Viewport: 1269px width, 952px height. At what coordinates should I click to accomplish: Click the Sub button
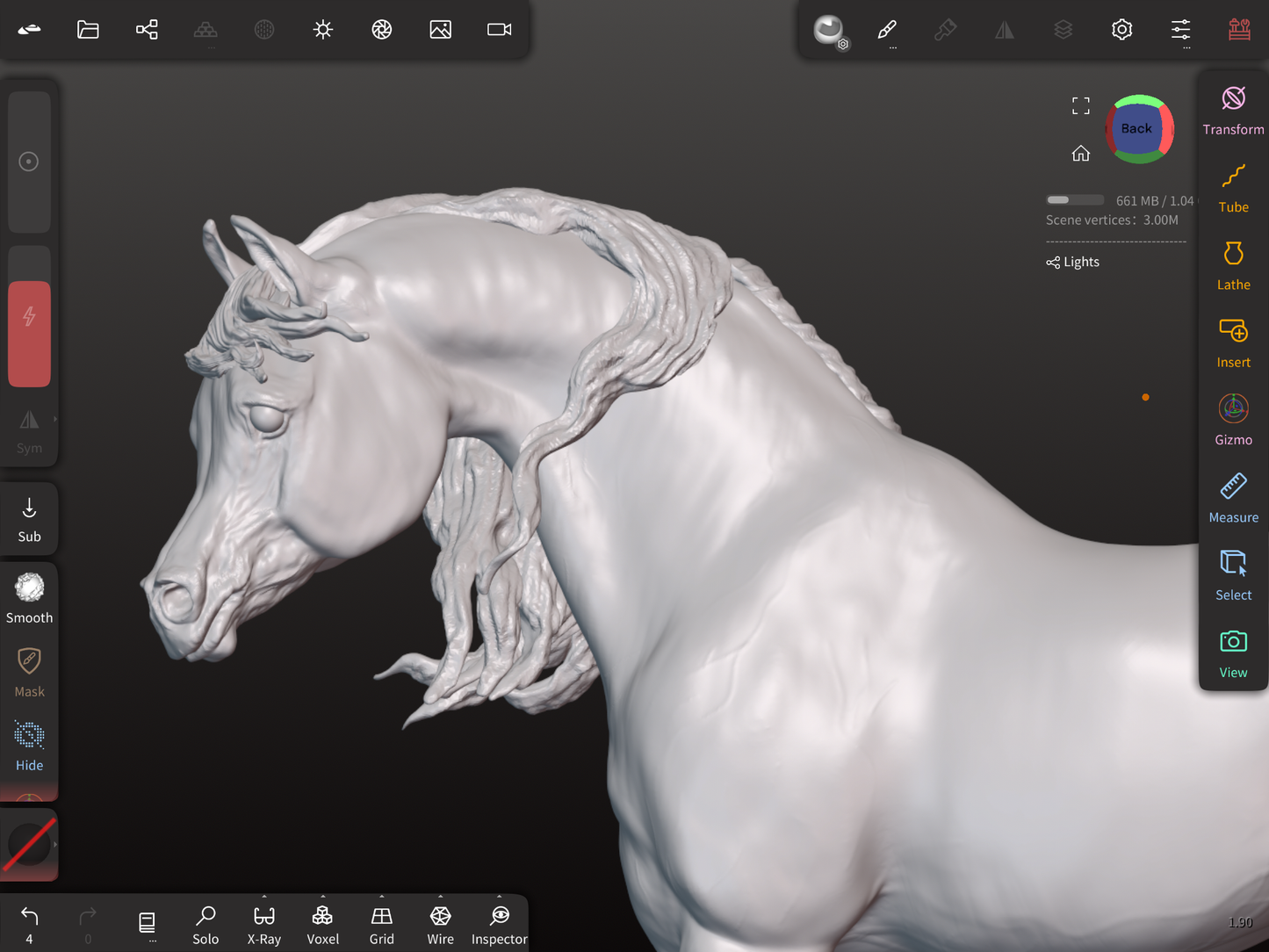coord(29,519)
